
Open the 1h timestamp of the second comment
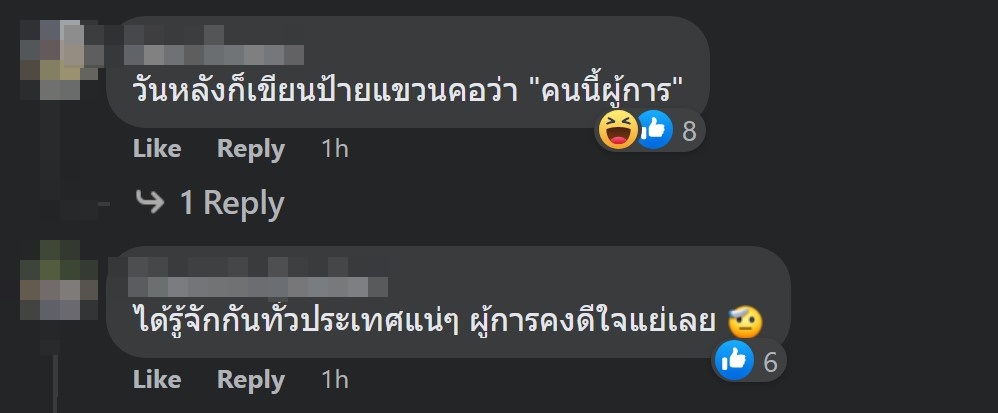click(x=335, y=380)
